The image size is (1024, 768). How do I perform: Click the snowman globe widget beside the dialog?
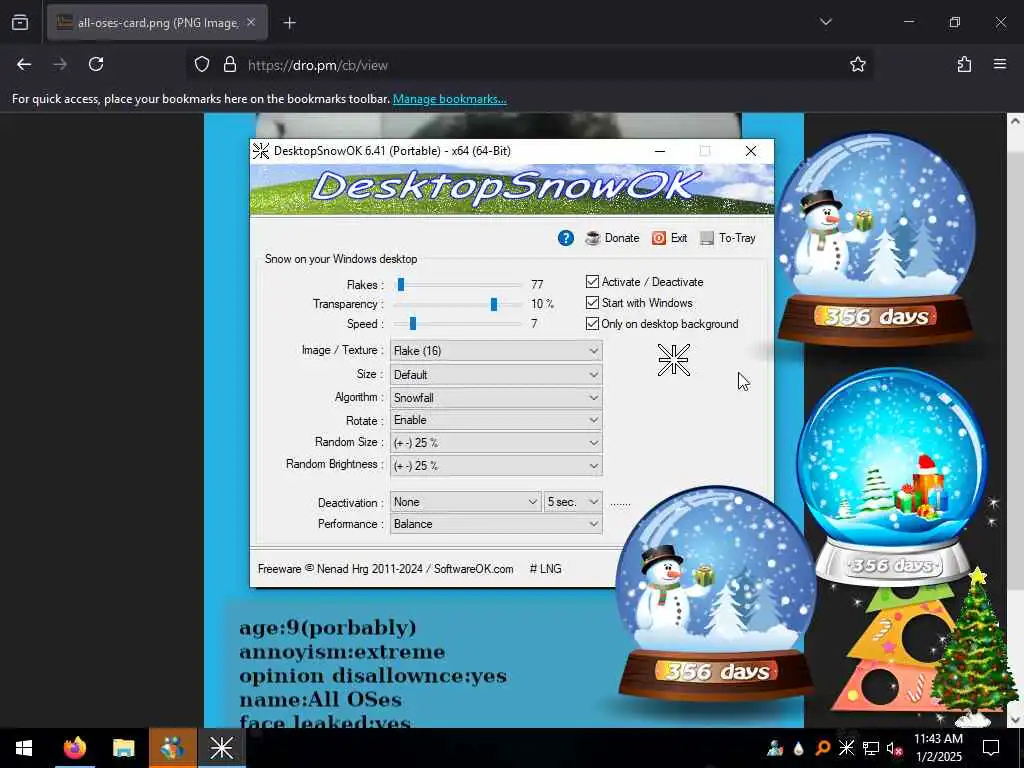tap(876, 238)
